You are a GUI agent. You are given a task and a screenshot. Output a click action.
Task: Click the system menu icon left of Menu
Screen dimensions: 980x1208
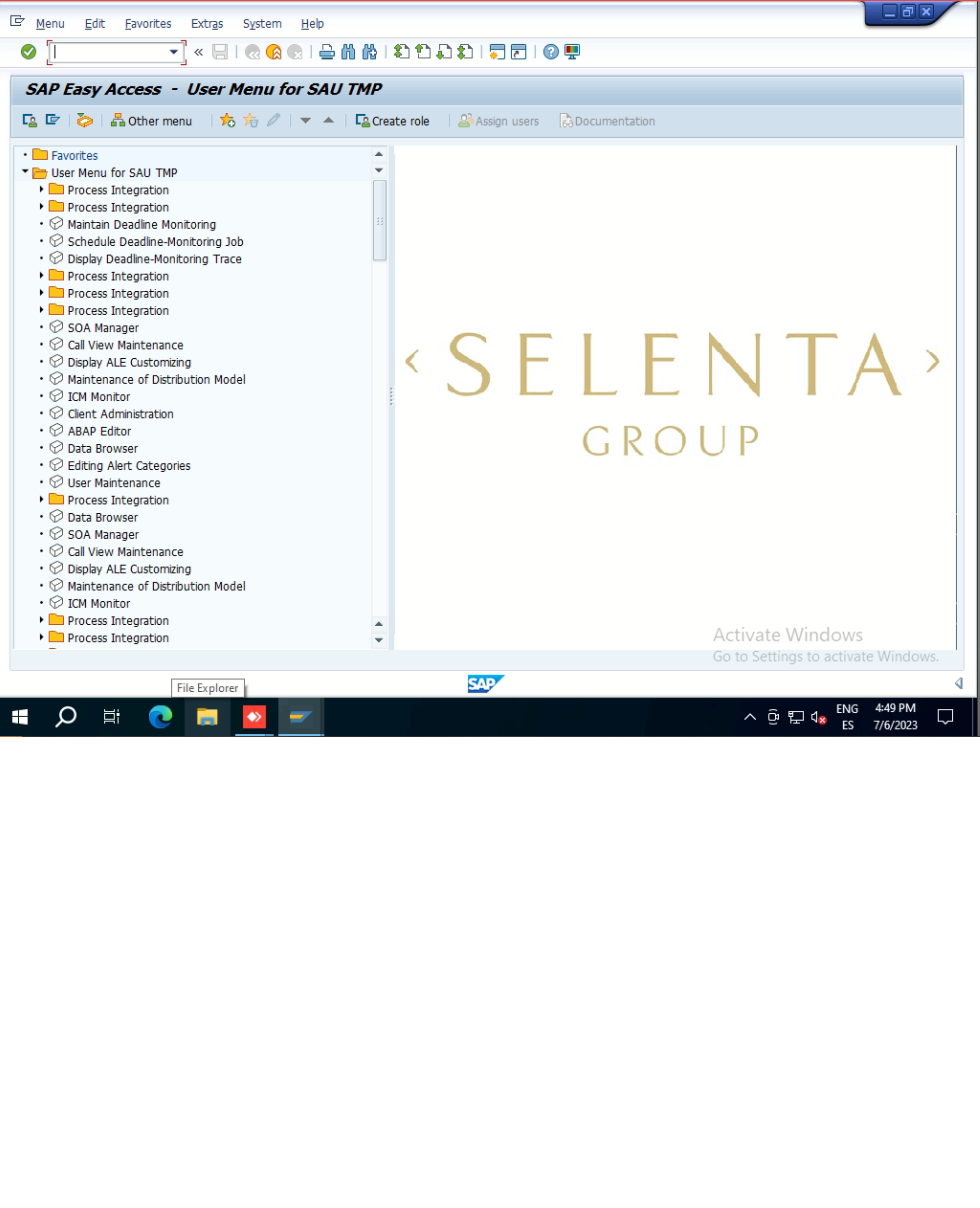[x=17, y=21]
